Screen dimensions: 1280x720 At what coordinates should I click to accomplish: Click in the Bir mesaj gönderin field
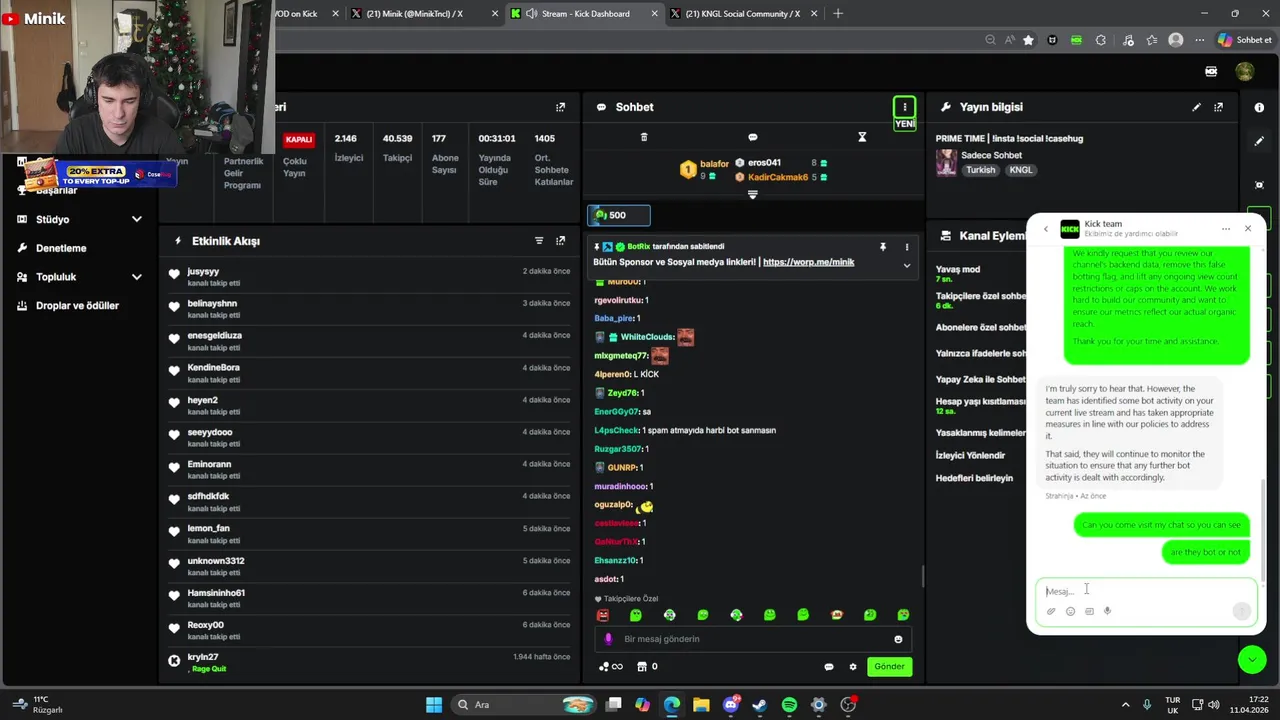[752, 639]
